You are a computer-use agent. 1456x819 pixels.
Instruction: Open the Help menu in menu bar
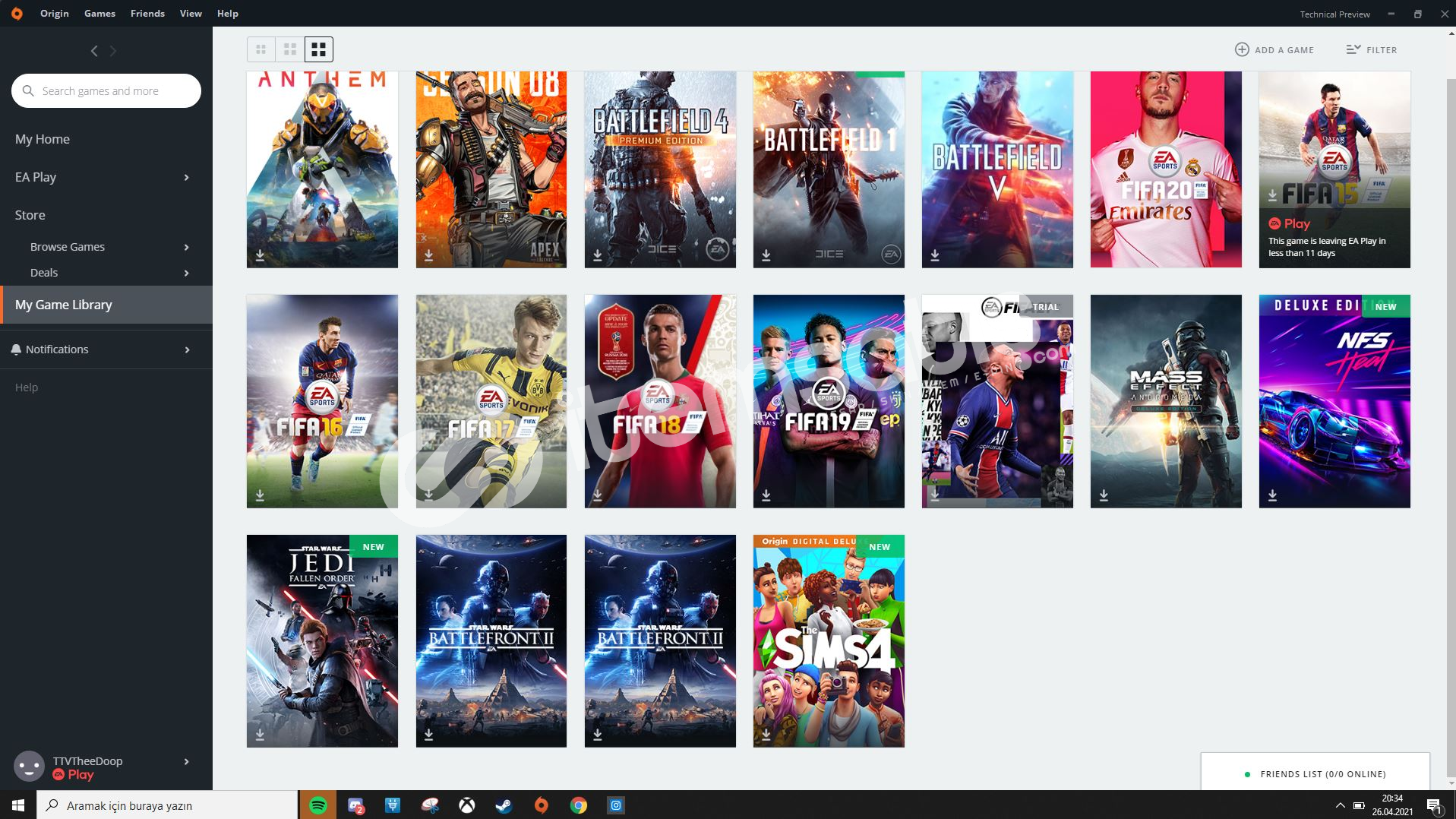pos(228,14)
